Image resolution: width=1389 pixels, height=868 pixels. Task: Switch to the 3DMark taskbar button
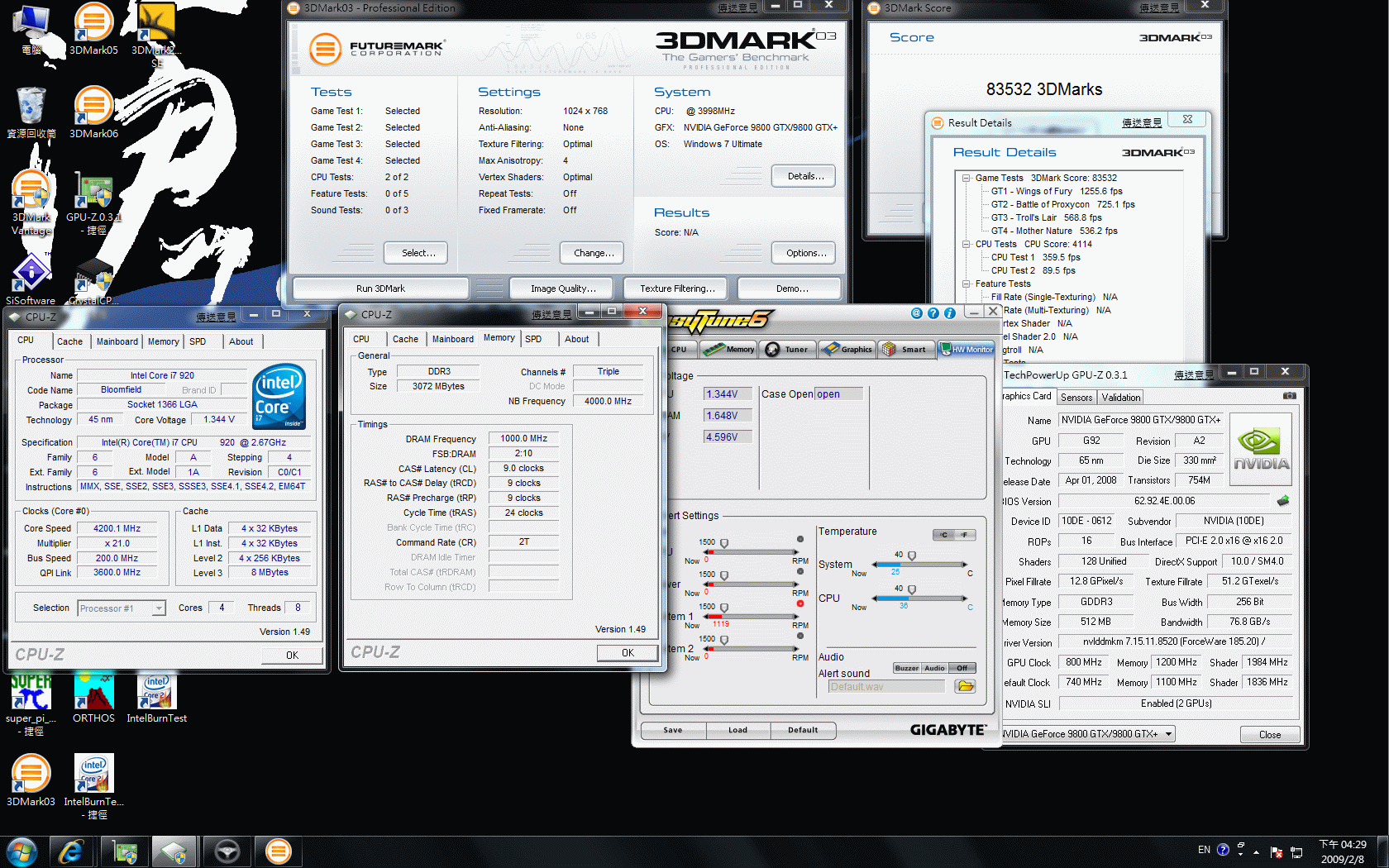coord(278,851)
